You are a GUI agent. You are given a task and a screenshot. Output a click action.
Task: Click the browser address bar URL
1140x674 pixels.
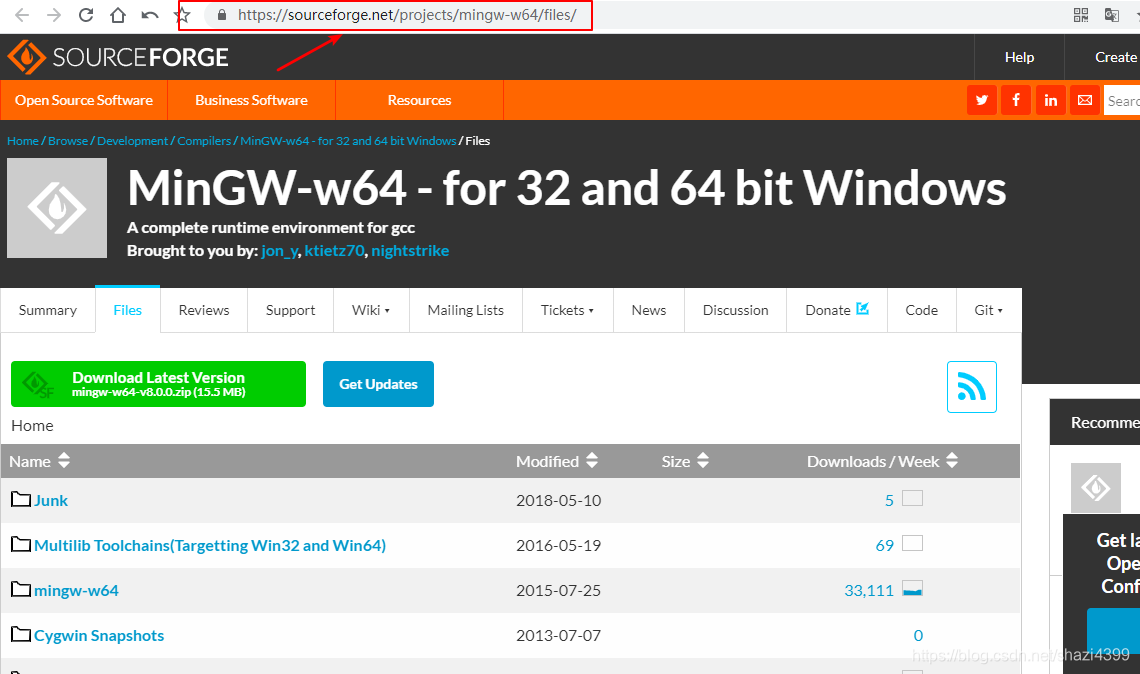click(407, 15)
